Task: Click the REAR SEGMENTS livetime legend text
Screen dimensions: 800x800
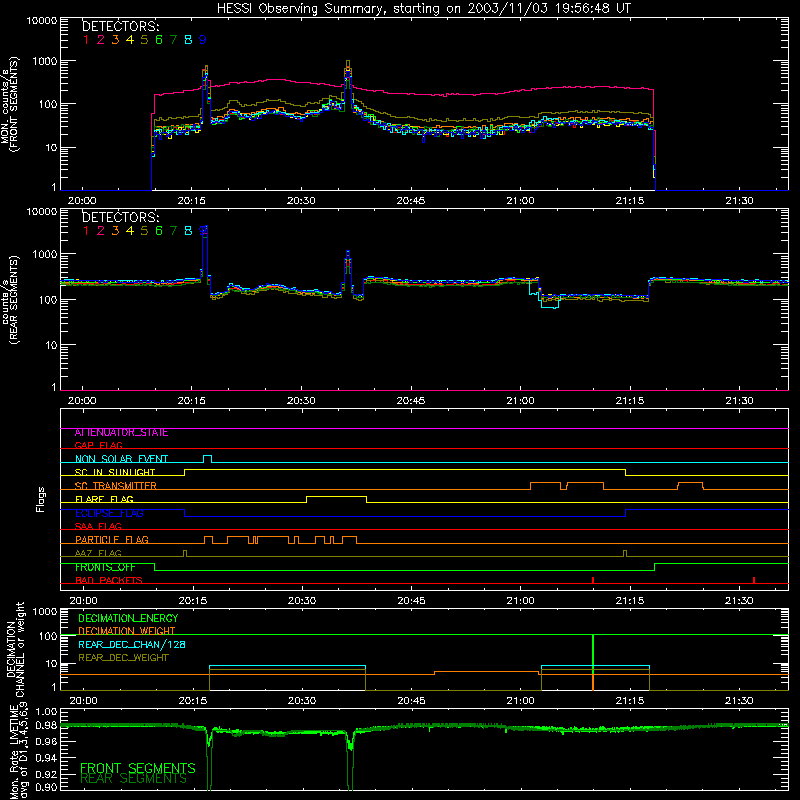Action: (134, 779)
